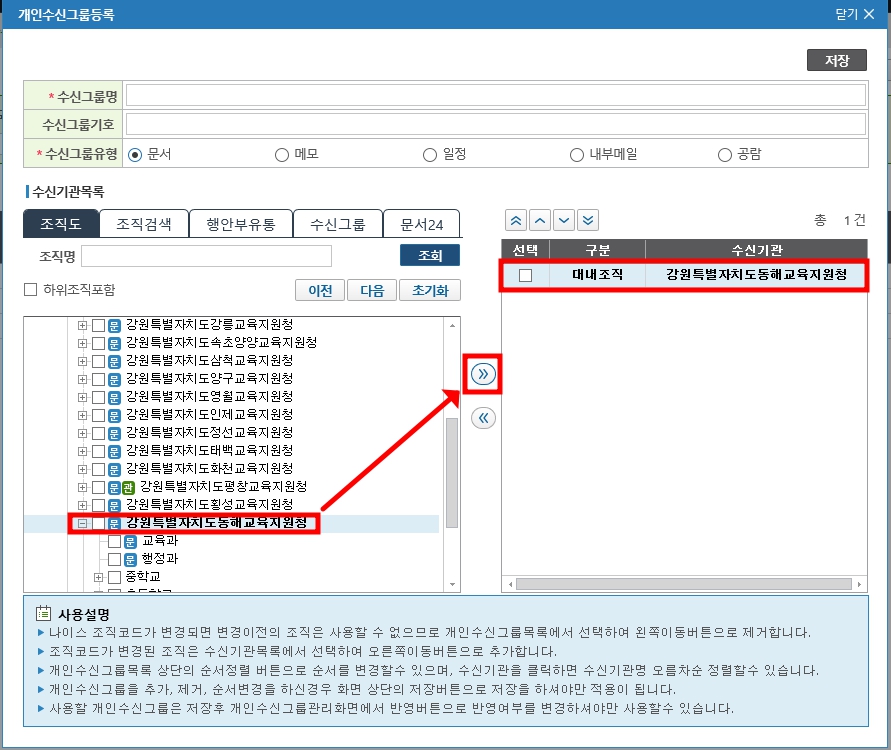
Task: Click document icon beside 강원특별자치도횡성교육지원청
Action: tap(114, 506)
